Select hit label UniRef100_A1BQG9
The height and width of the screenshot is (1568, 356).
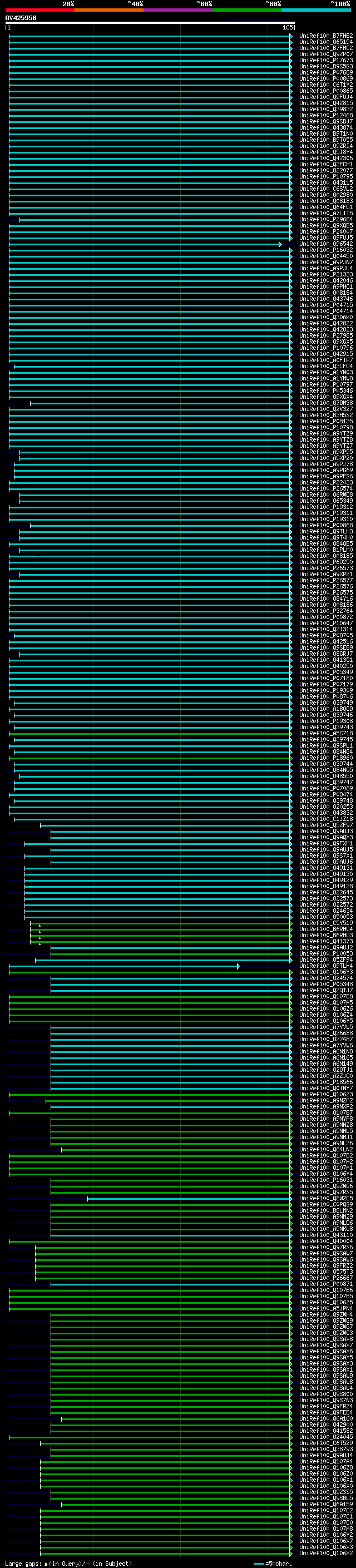point(325,709)
